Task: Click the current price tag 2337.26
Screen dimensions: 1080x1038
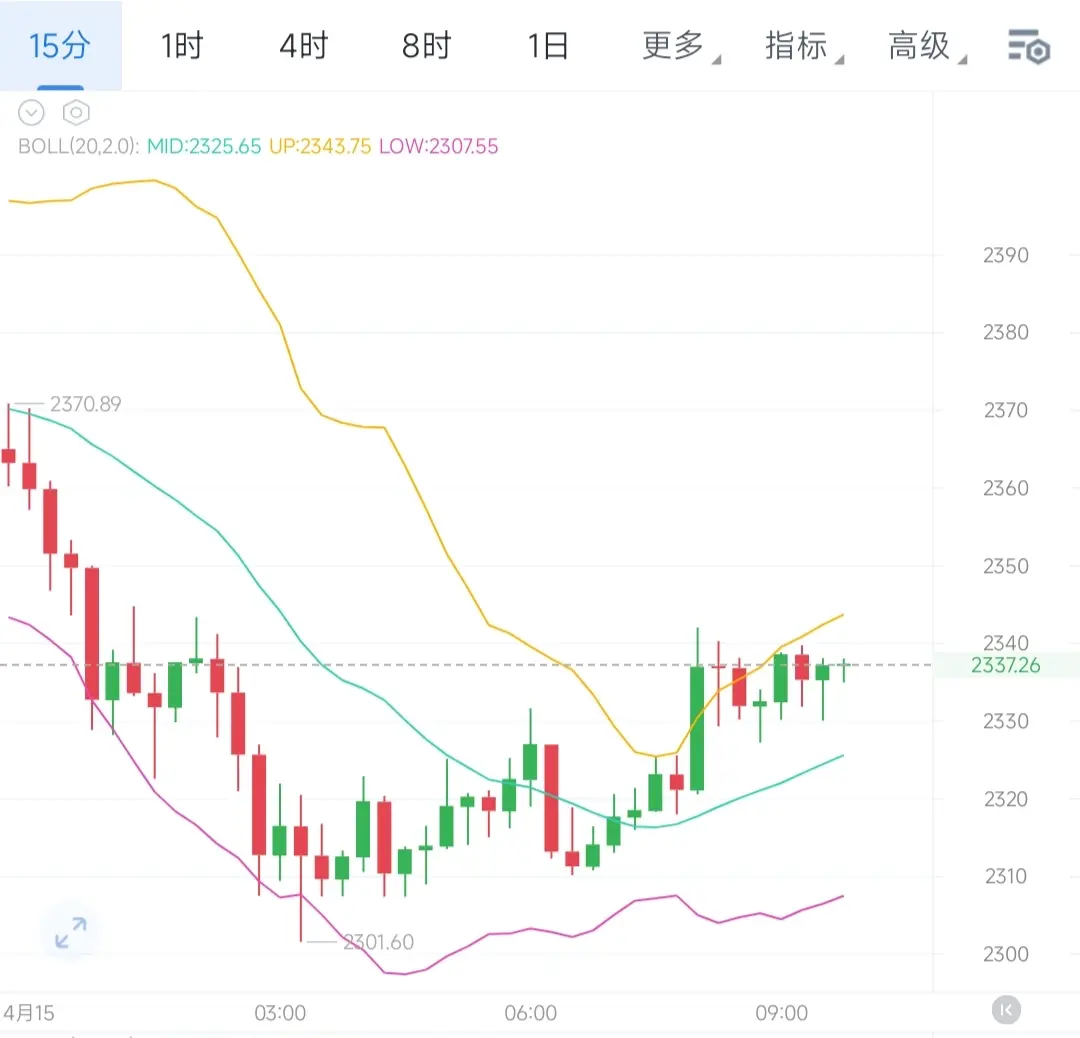Action: click(1006, 665)
